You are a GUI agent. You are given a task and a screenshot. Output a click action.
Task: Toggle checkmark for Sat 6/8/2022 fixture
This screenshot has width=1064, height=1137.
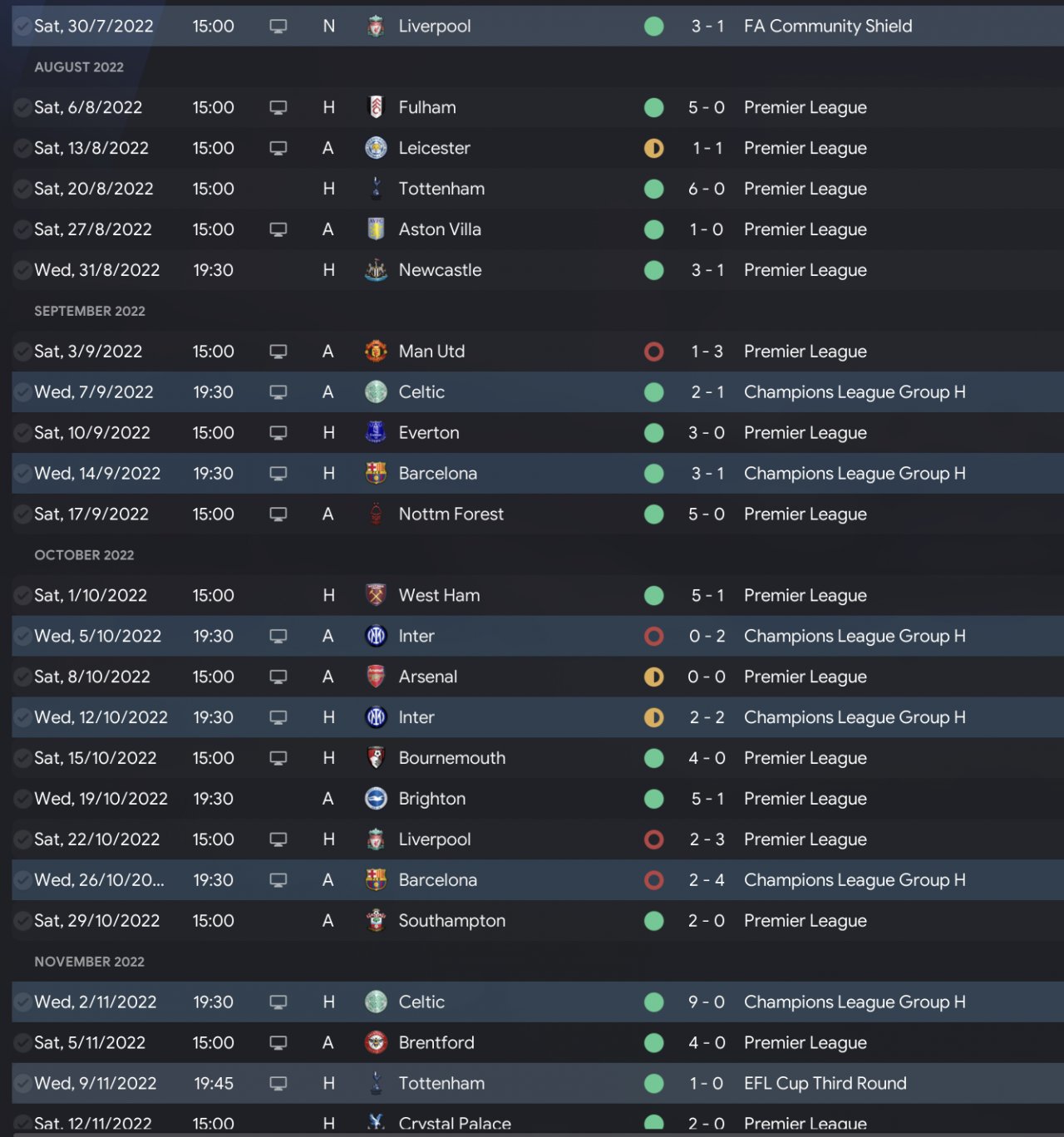[22, 107]
